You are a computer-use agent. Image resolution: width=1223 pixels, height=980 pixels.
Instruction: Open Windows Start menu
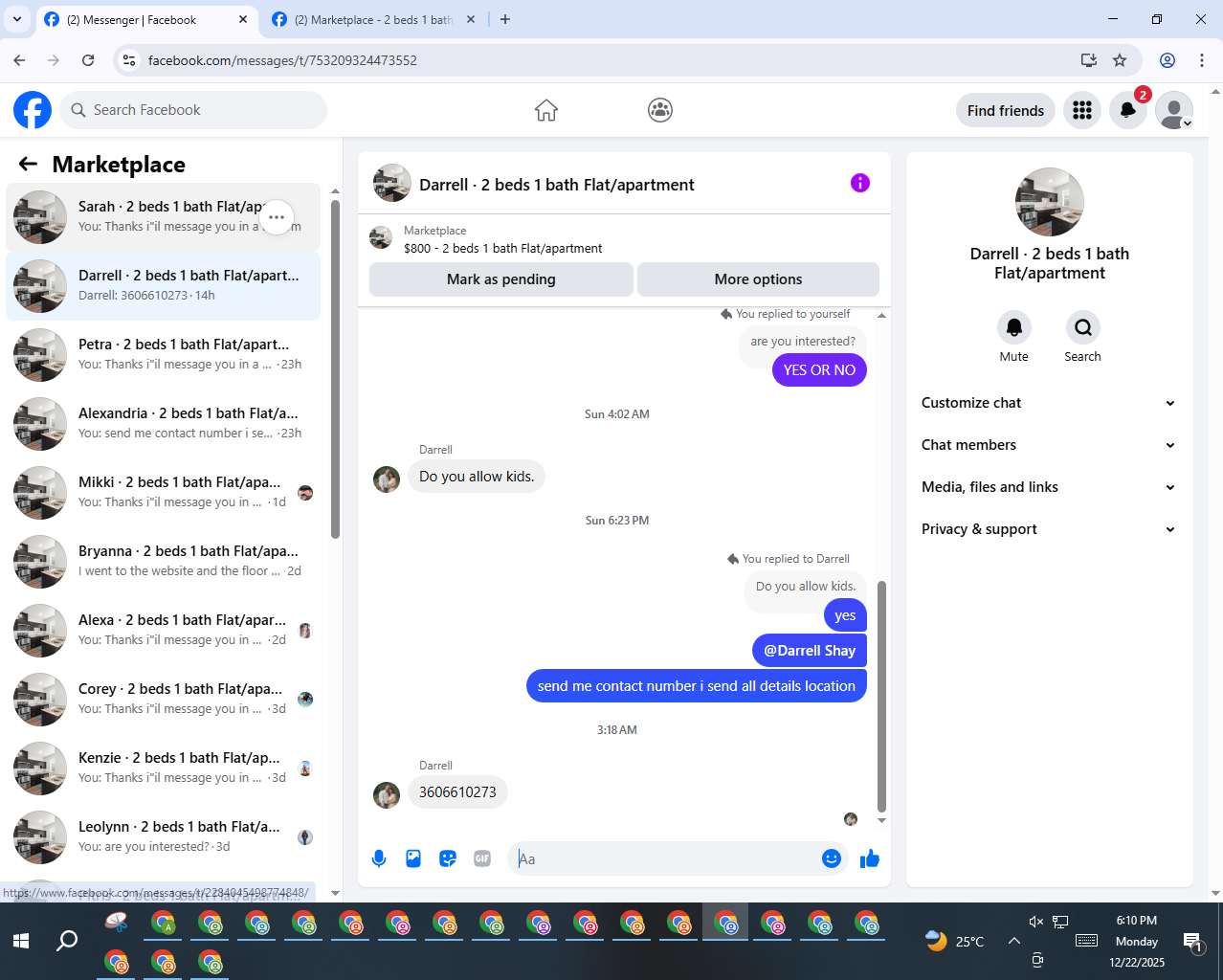tap(21, 941)
